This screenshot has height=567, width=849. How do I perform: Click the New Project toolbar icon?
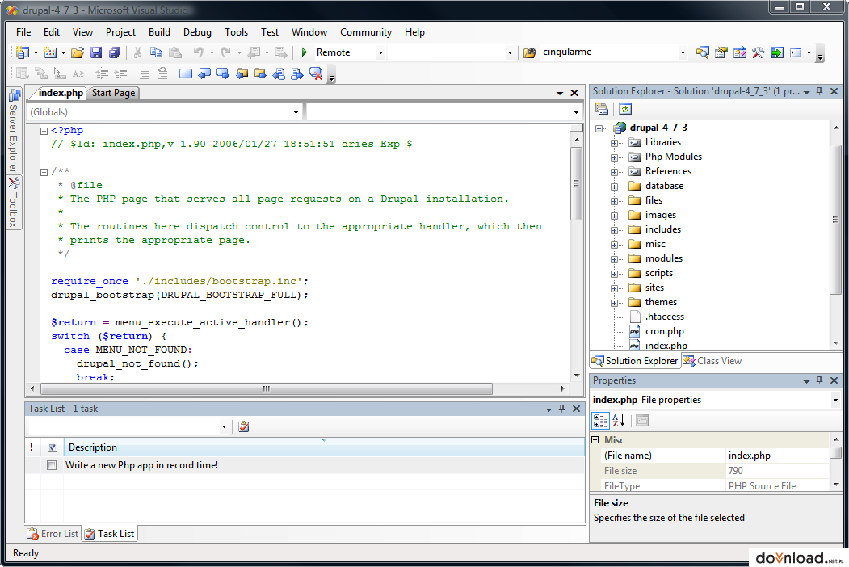pyautogui.click(x=23, y=53)
